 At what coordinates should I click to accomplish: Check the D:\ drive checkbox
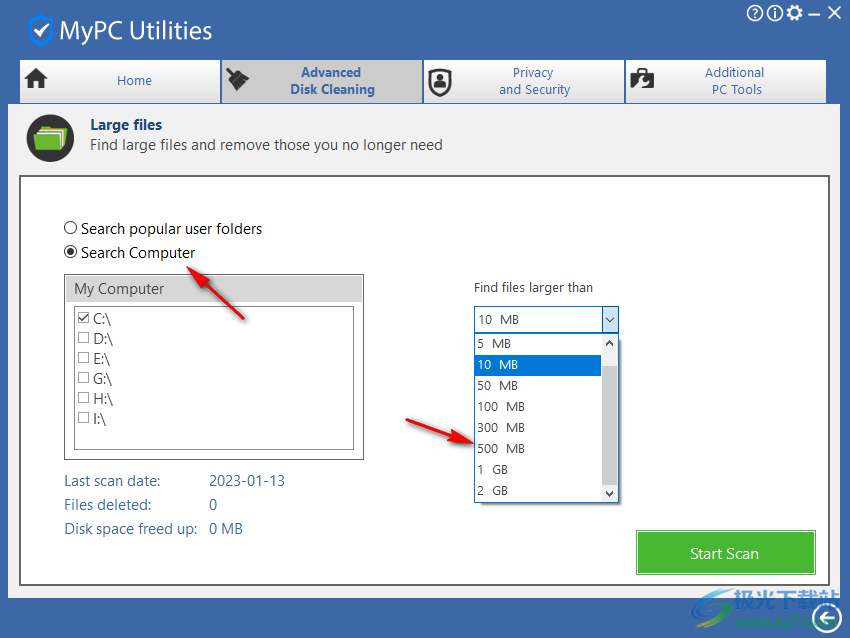click(x=83, y=338)
